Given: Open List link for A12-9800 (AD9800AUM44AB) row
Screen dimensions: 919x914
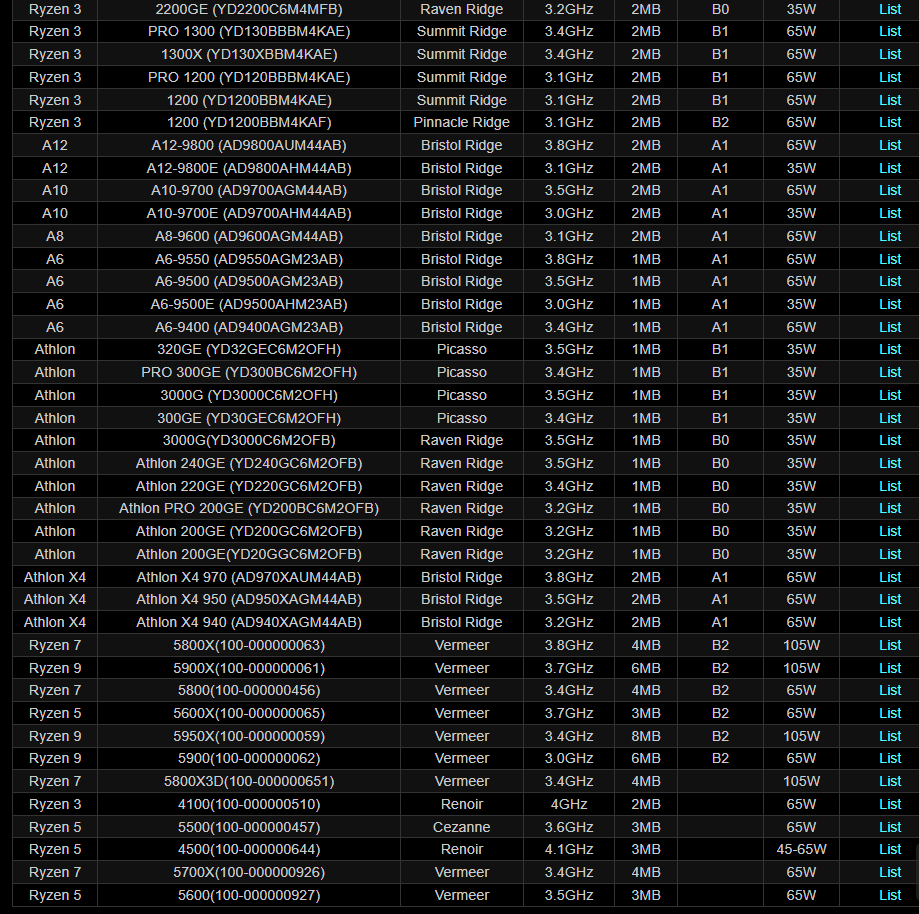Looking at the screenshot, I should point(890,145).
